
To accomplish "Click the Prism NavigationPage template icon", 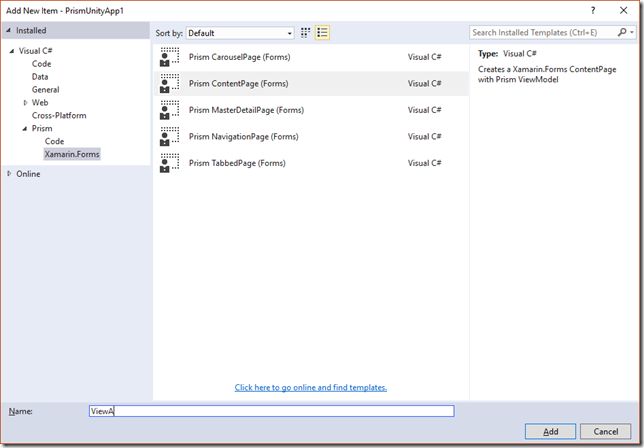I will coord(170,137).
